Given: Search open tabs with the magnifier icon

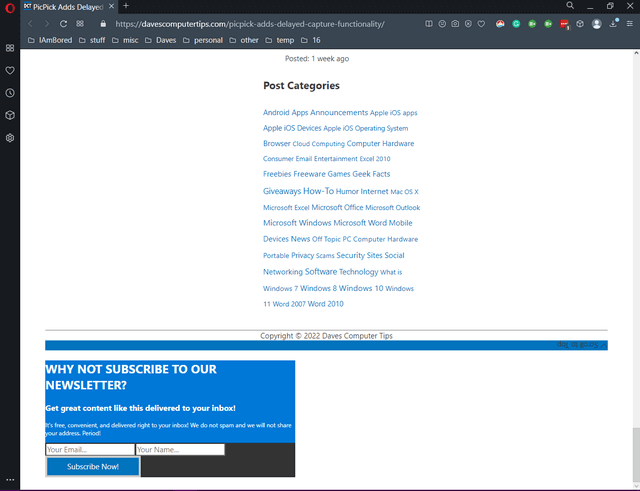Looking at the screenshot, I should pyautogui.click(x=570, y=6).
